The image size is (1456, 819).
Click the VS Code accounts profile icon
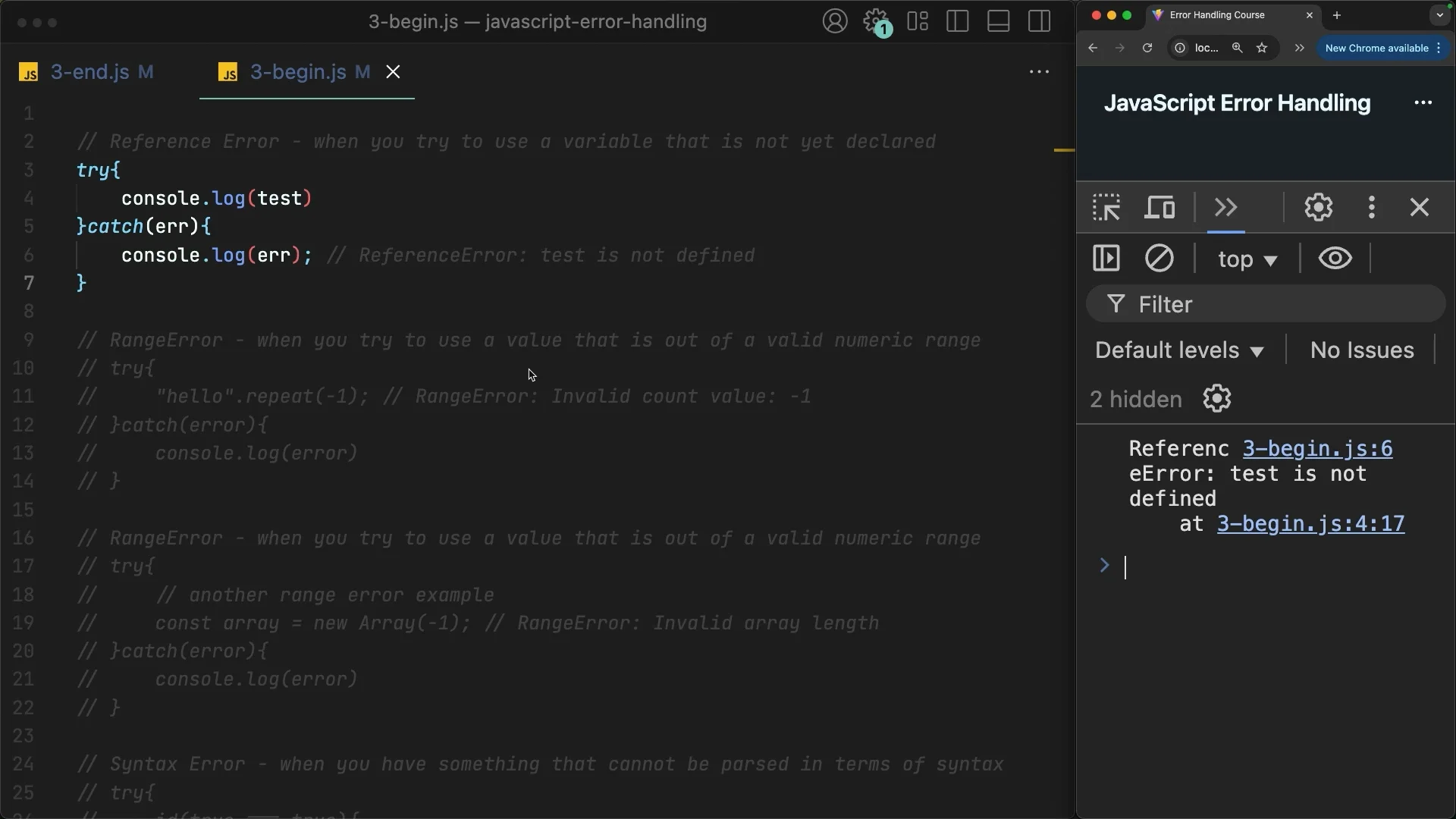[x=835, y=21]
